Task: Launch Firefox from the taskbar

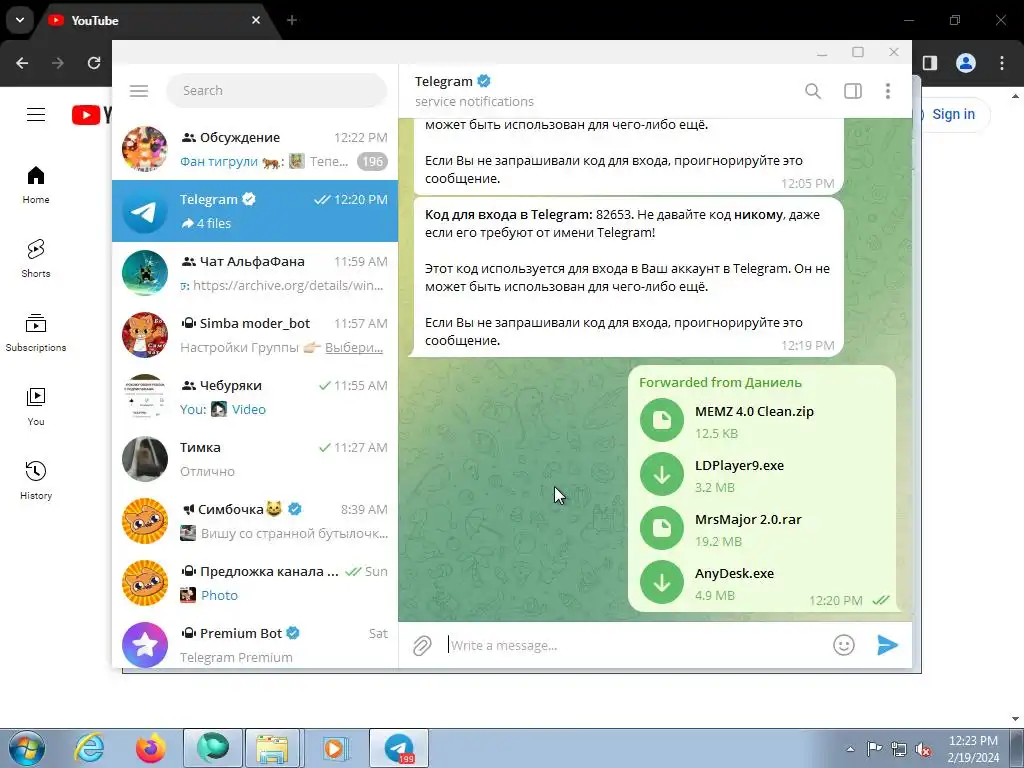Action: pos(151,748)
